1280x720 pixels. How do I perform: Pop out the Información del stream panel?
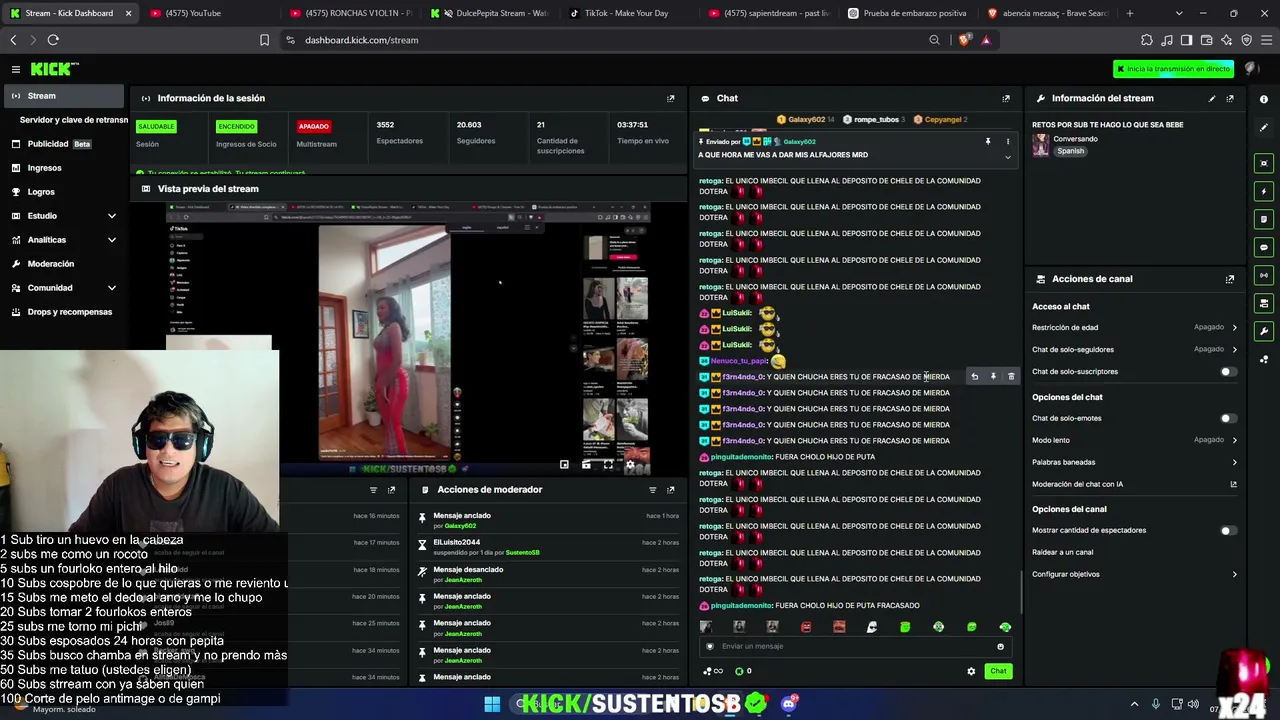point(1230,98)
